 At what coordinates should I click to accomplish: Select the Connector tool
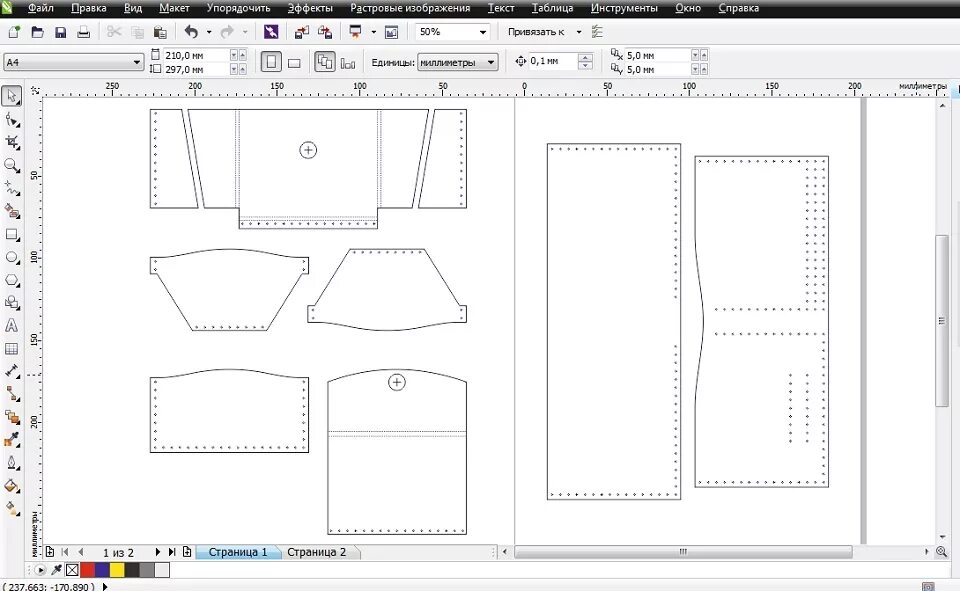[12, 395]
